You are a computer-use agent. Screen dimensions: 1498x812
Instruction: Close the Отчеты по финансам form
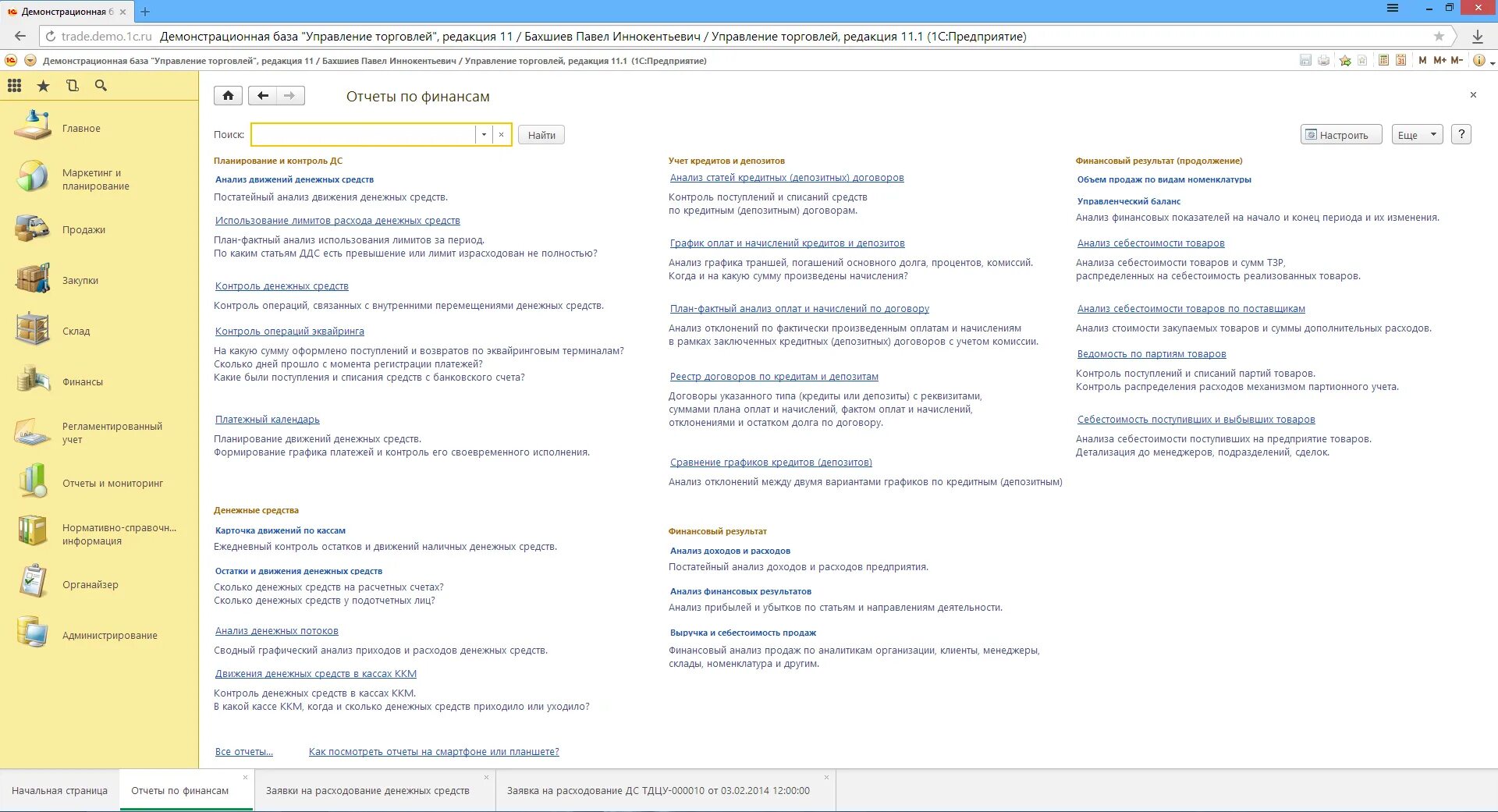[1473, 95]
